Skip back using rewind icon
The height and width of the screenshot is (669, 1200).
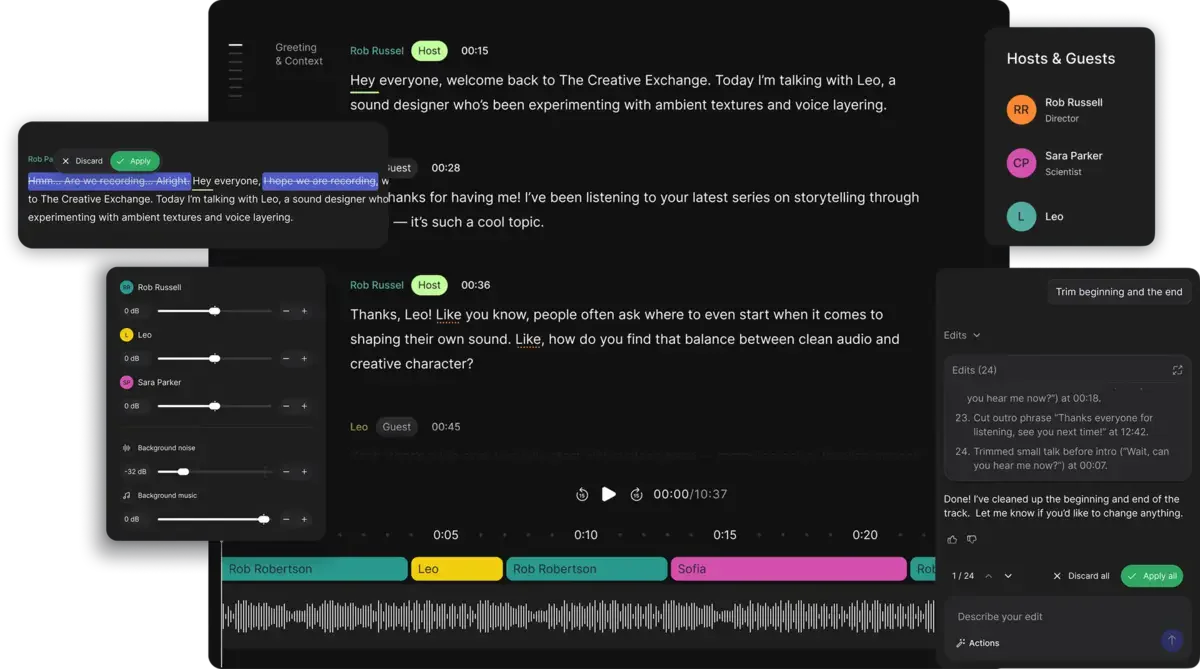pyautogui.click(x=582, y=494)
